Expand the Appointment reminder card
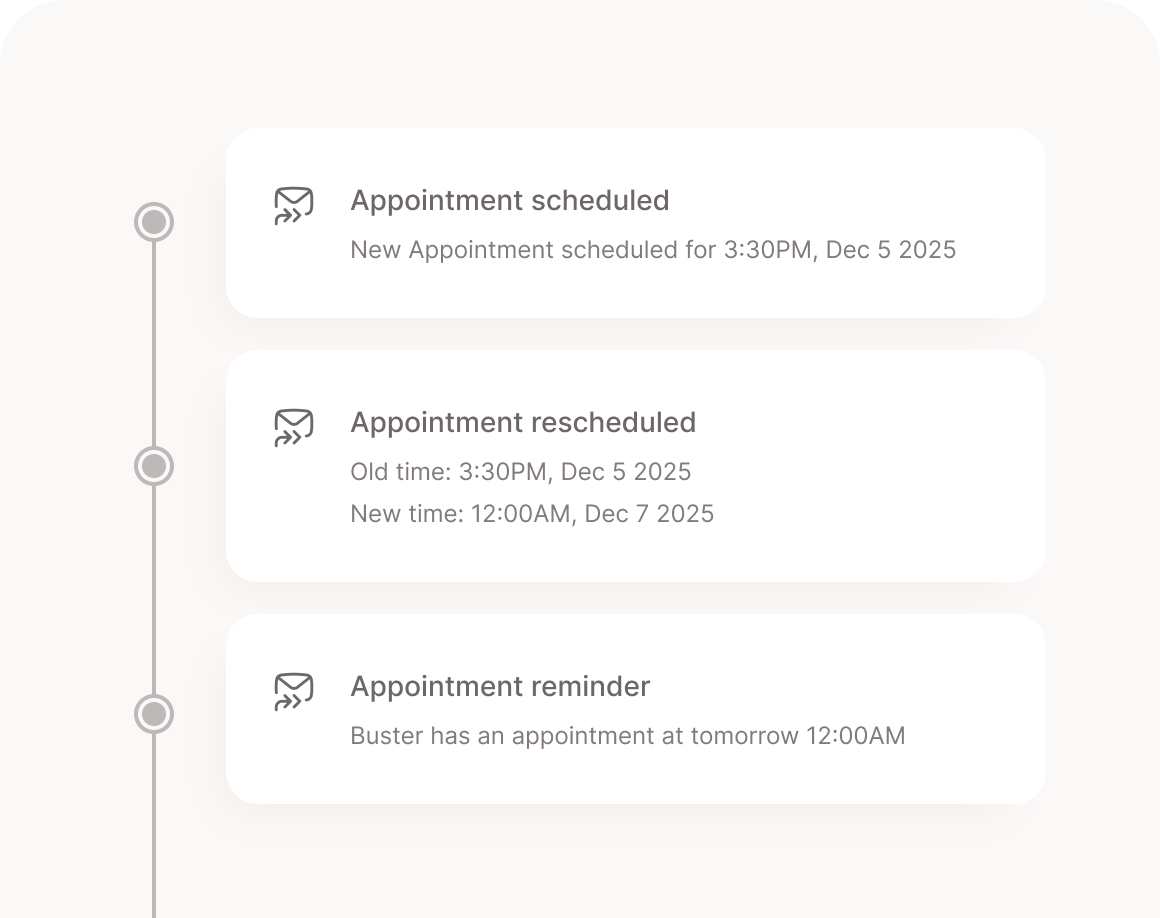 coord(635,708)
